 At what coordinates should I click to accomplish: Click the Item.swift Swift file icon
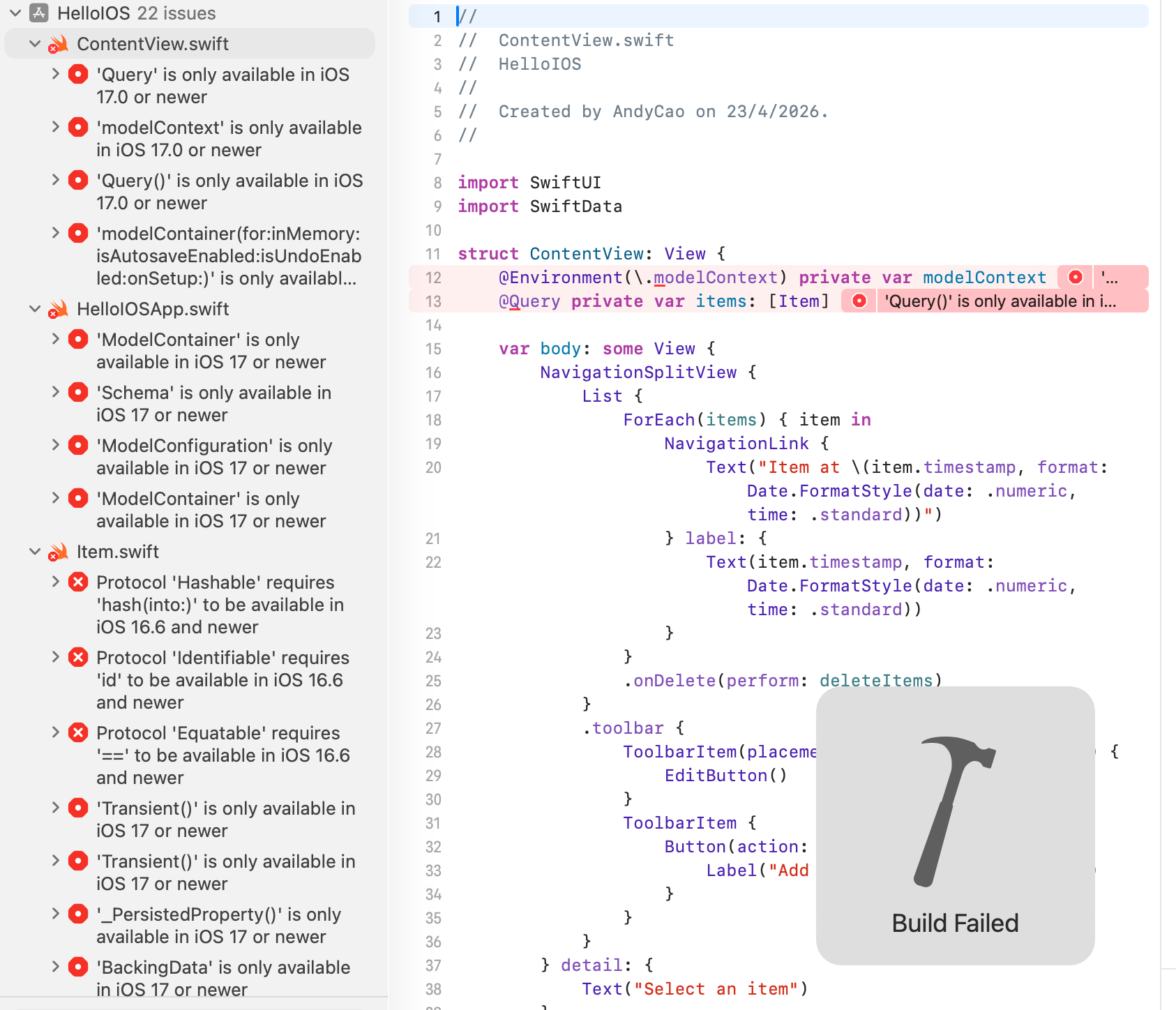(x=59, y=552)
